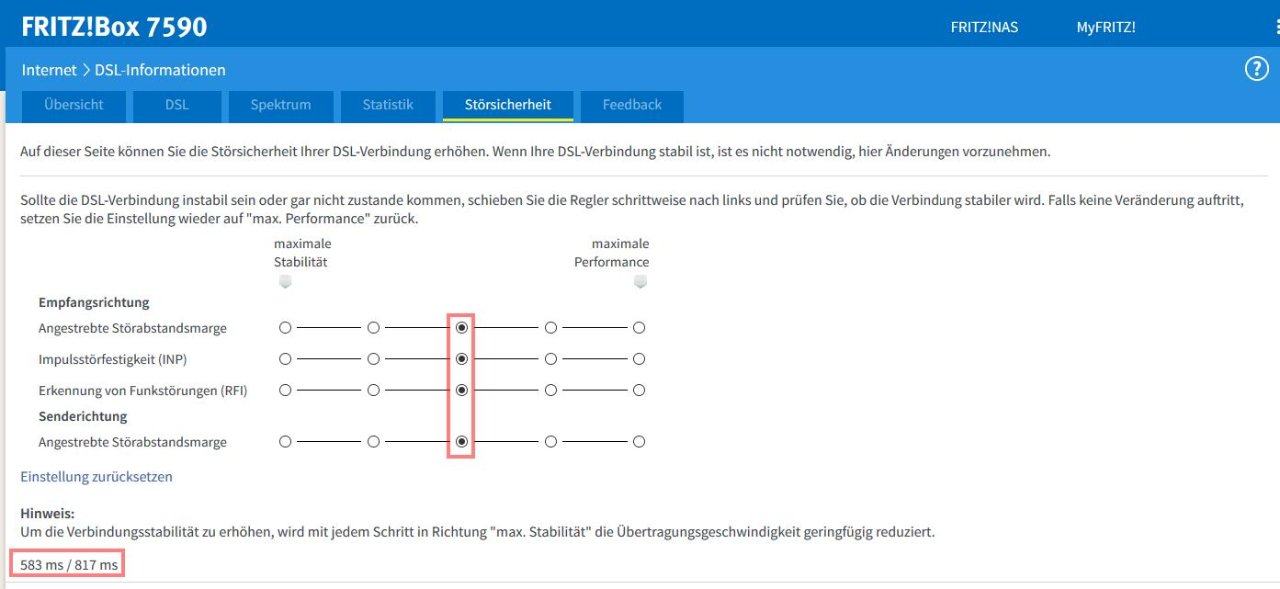This screenshot has width=1280, height=589.
Task: Click the maximale Performance column label
Action: pyautogui.click(x=611, y=253)
